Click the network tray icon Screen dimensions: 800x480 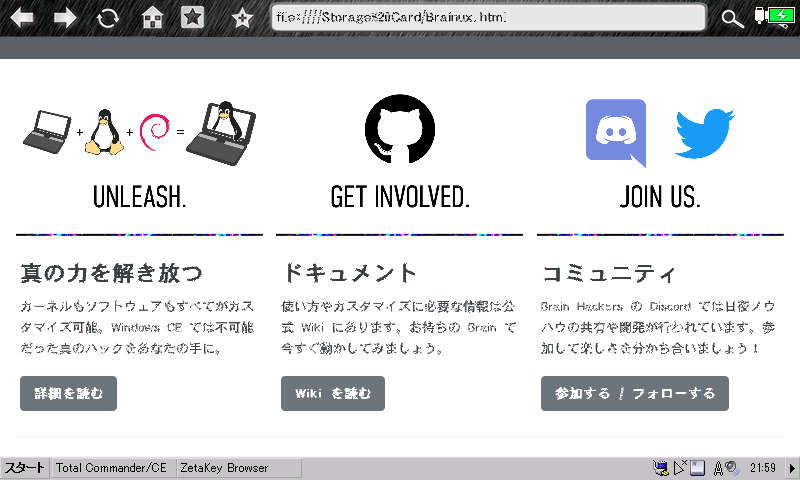coord(660,468)
